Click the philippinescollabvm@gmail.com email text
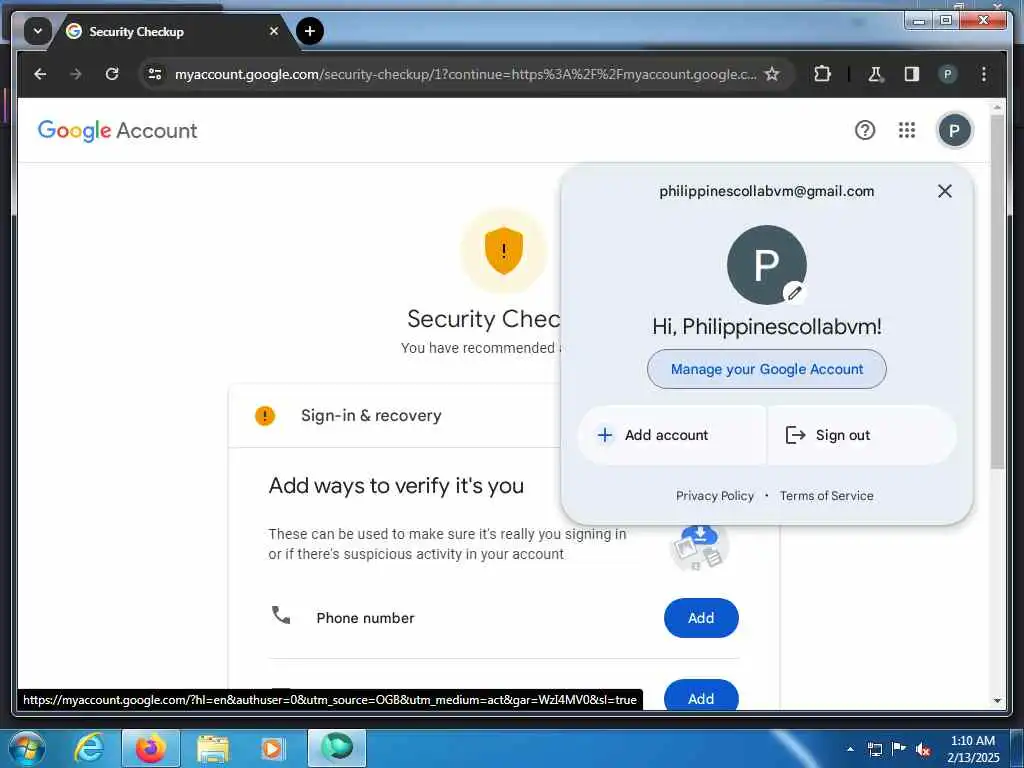Image resolution: width=1024 pixels, height=768 pixels. pos(766,191)
